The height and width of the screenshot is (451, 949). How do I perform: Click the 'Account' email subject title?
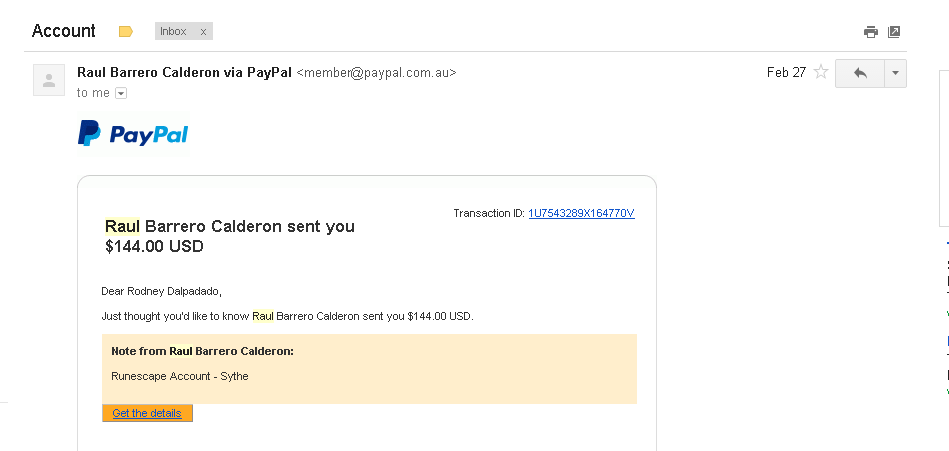[64, 31]
